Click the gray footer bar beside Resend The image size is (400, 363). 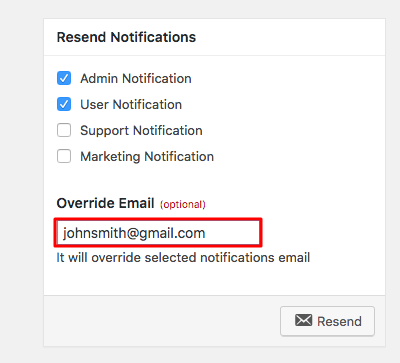pos(162,321)
